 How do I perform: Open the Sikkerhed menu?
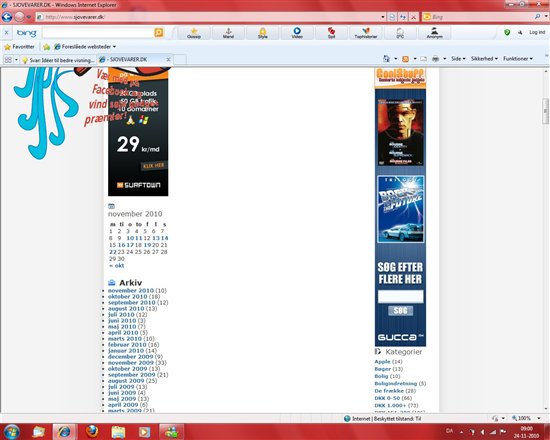484,59
